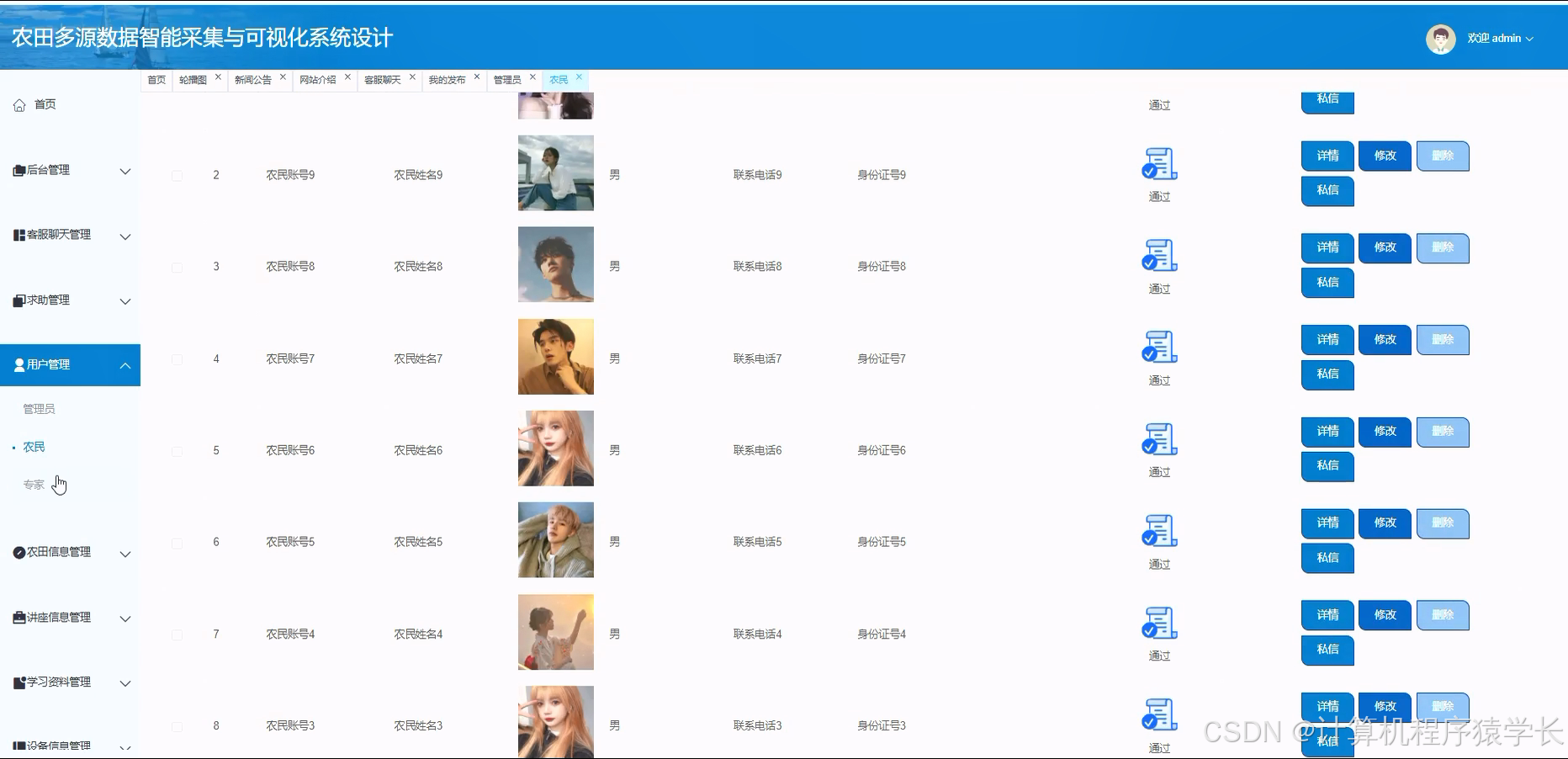Click 详情 button for 农民账号9
Image resolution: width=1568 pixels, height=759 pixels.
pos(1327,156)
